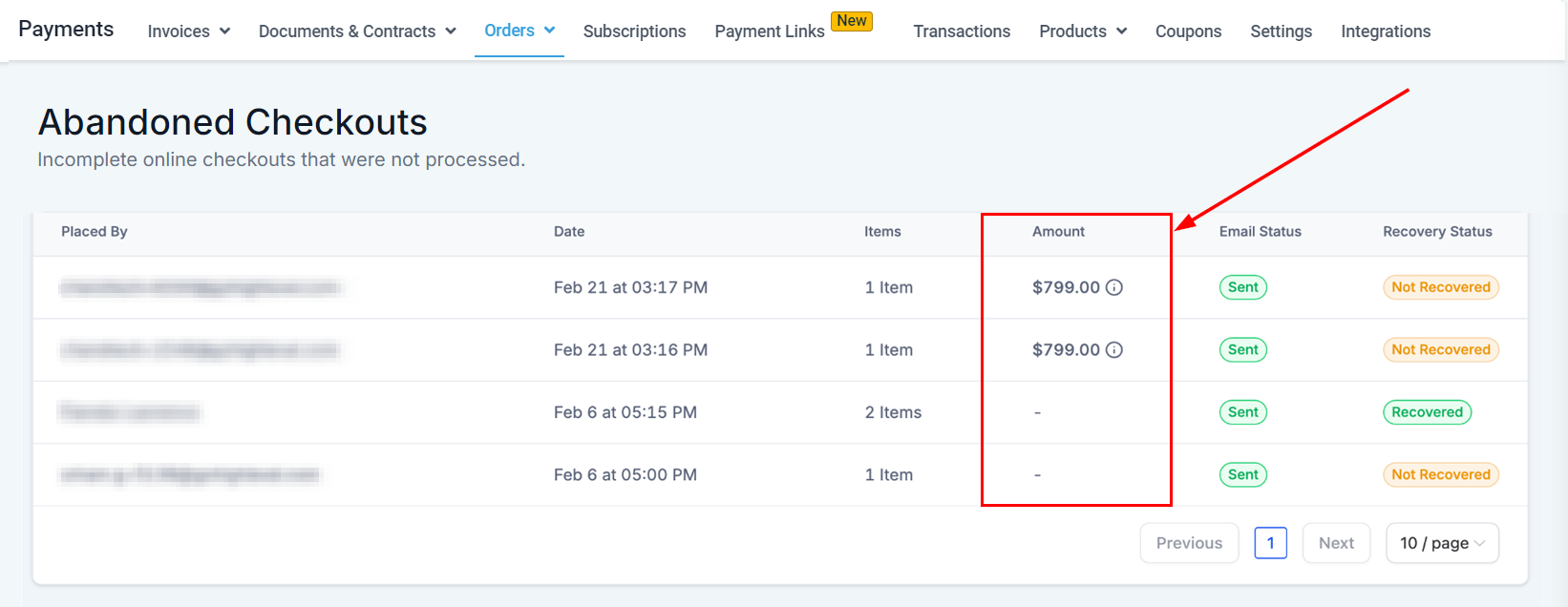Click info icon beside first $799.00 amount

[x=1113, y=287]
